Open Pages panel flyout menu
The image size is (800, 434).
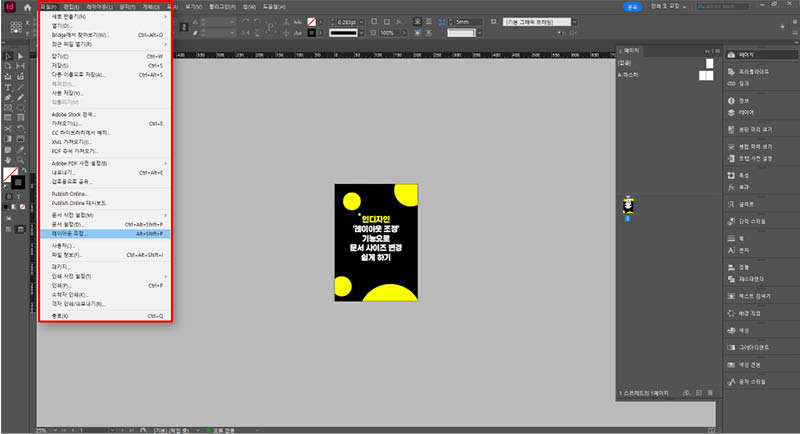tap(717, 51)
